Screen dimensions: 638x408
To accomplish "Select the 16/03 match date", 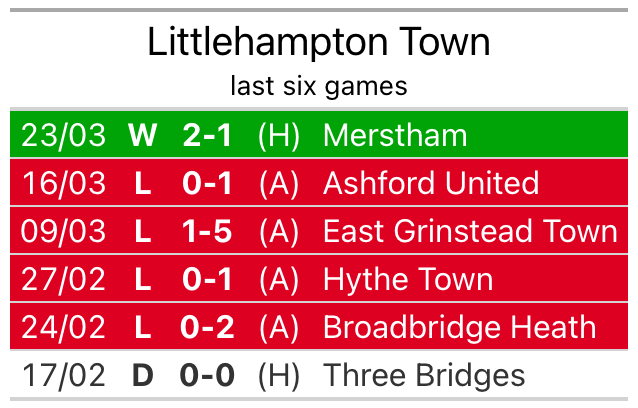I will [63, 183].
